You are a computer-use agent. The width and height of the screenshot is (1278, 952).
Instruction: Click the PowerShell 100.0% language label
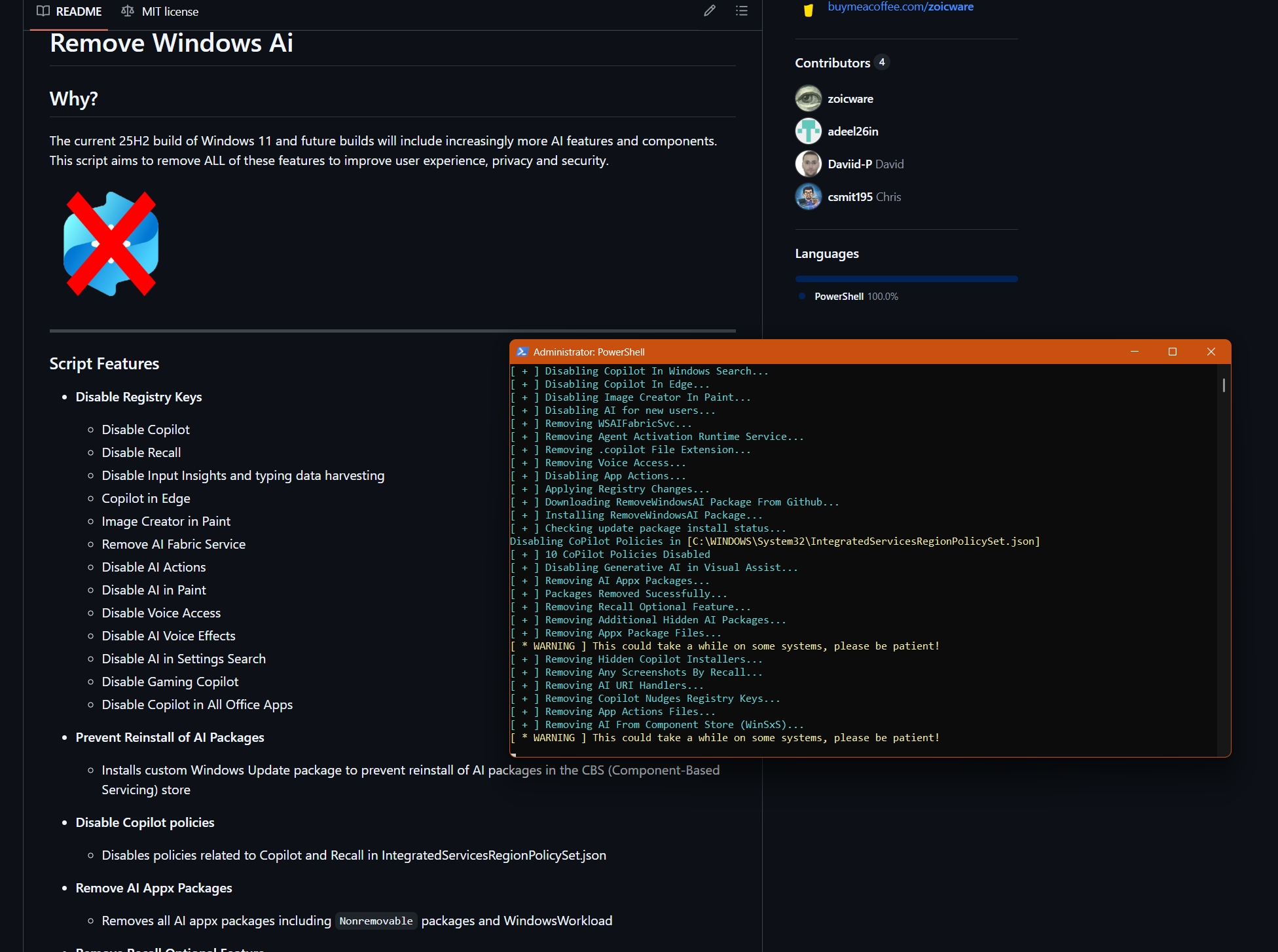[855, 297]
